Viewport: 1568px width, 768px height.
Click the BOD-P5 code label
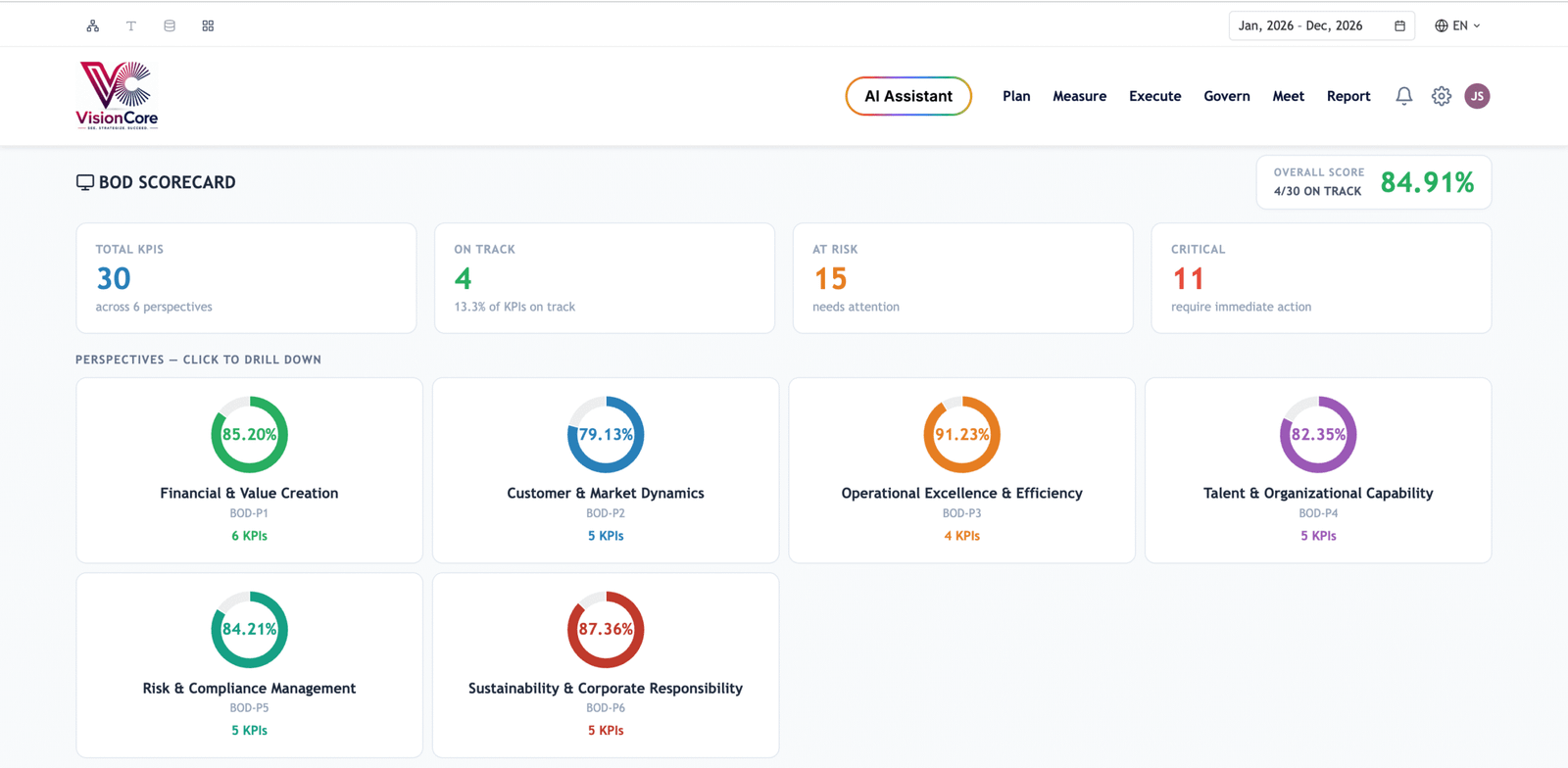[x=249, y=708]
